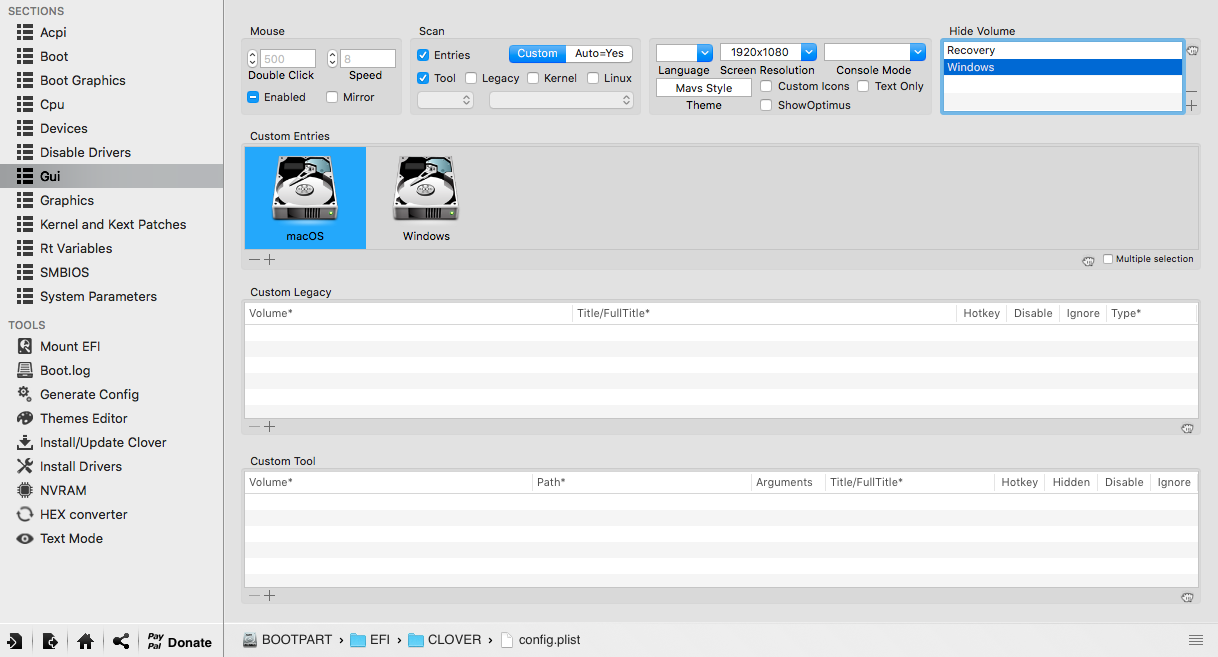Open the SMBIOS section
Viewport: 1218px width, 657px height.
pos(64,272)
